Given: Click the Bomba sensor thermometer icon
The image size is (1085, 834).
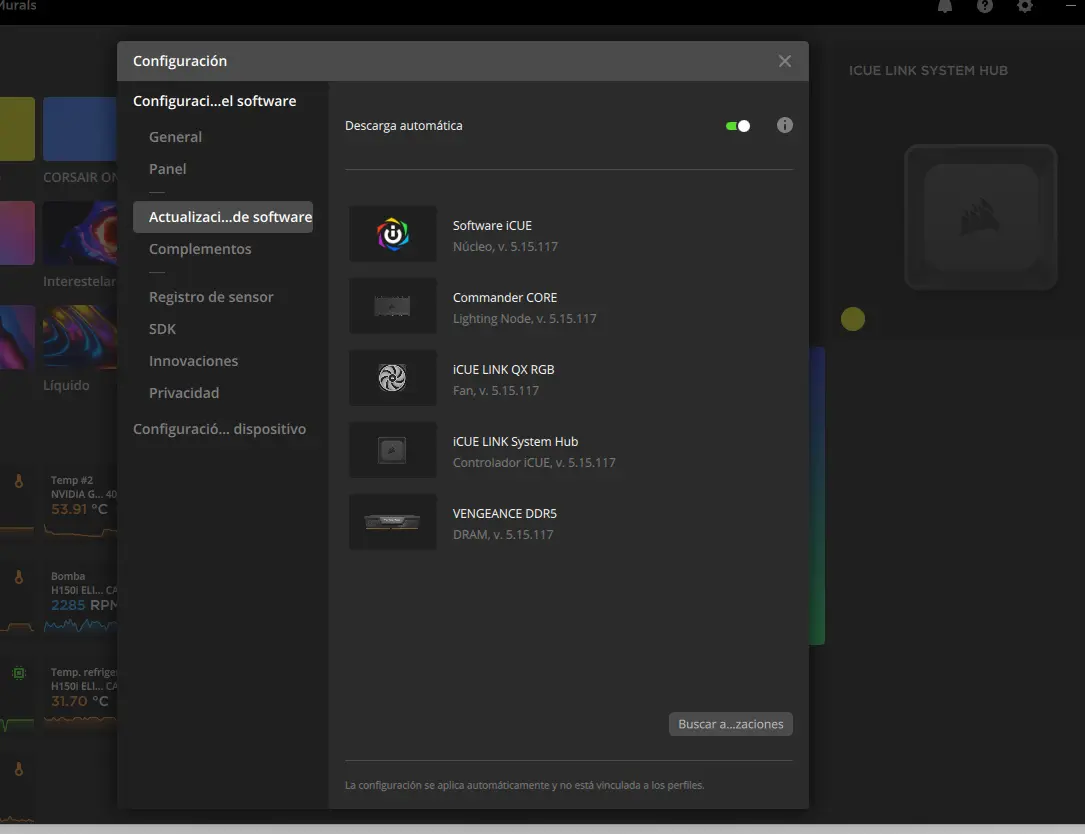Looking at the screenshot, I should point(19,577).
